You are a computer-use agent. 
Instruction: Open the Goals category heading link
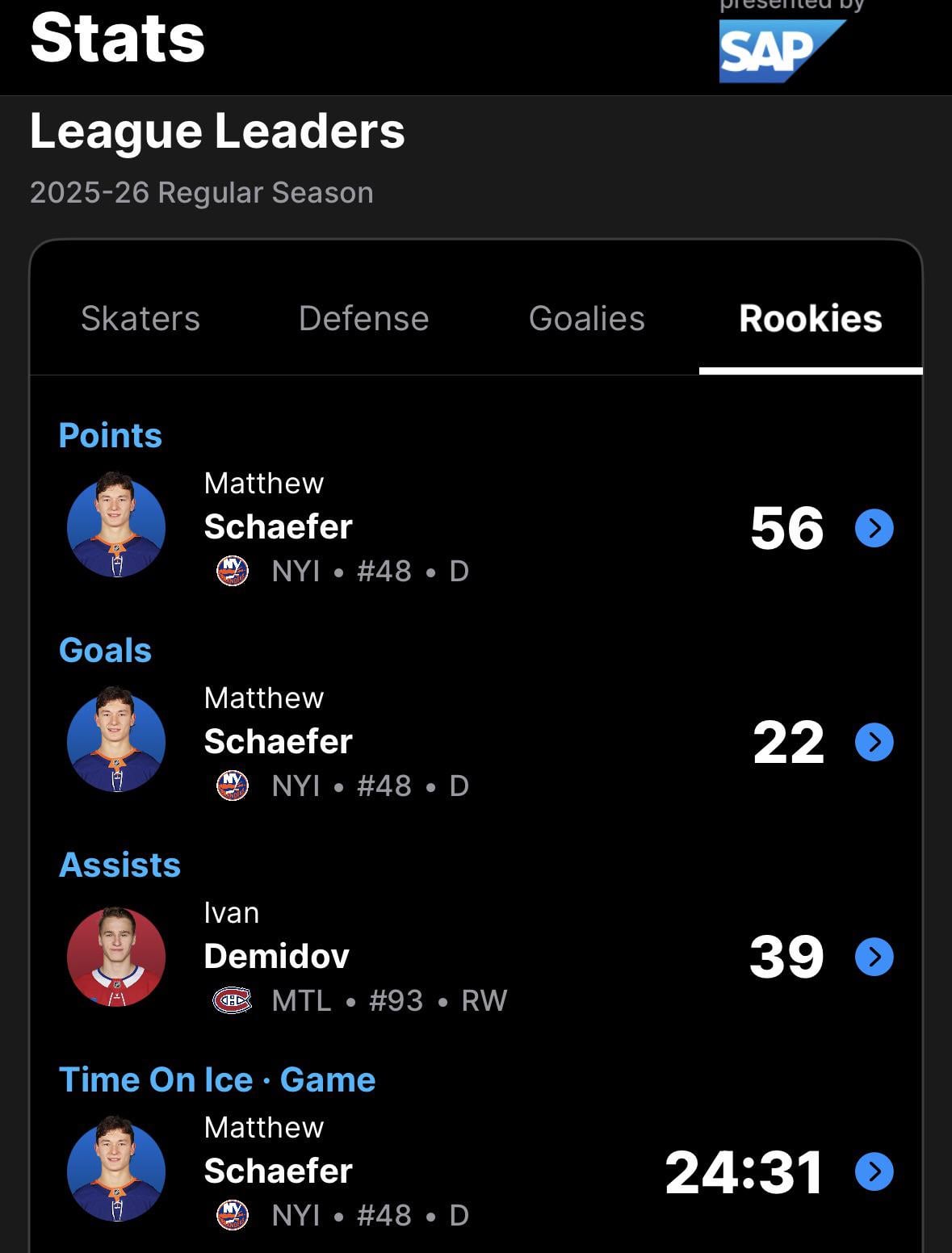106,650
